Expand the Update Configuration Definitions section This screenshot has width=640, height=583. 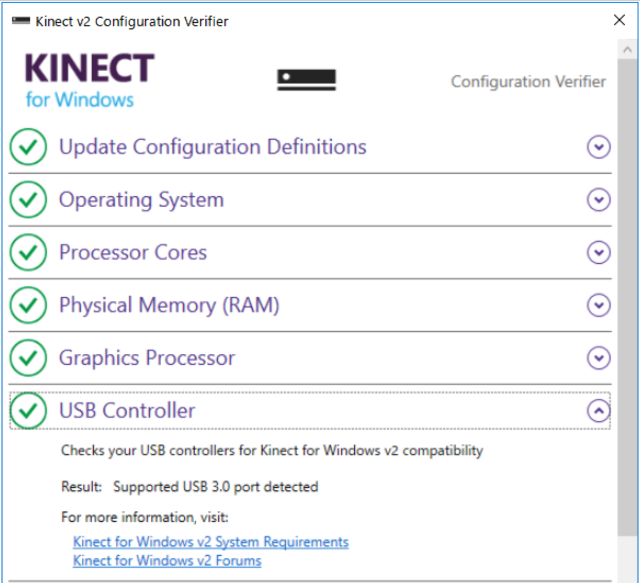coord(599,147)
